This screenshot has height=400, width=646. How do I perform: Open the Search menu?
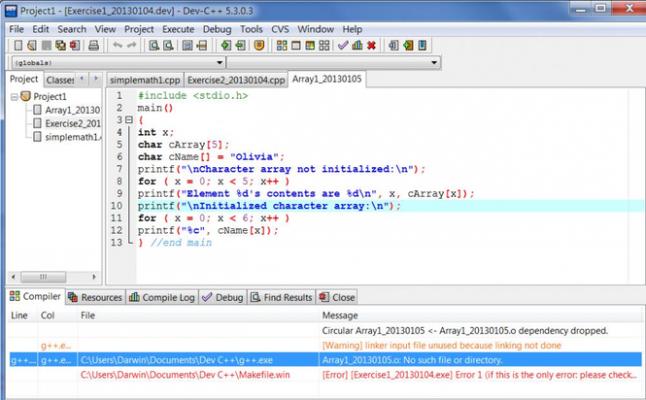pos(72,29)
